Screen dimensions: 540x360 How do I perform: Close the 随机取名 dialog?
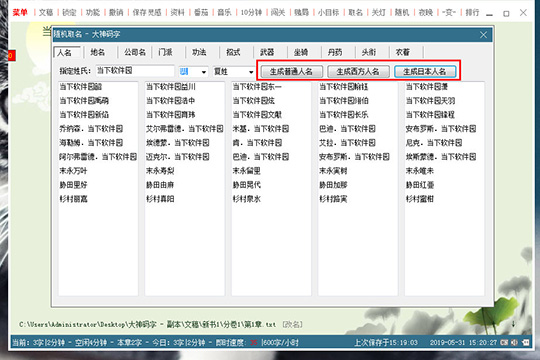click(483, 34)
